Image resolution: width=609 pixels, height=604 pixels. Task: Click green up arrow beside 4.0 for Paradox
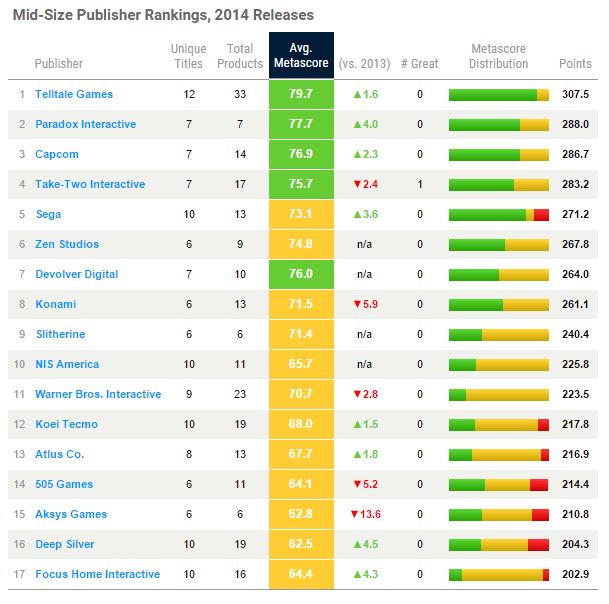pyautogui.click(x=356, y=125)
